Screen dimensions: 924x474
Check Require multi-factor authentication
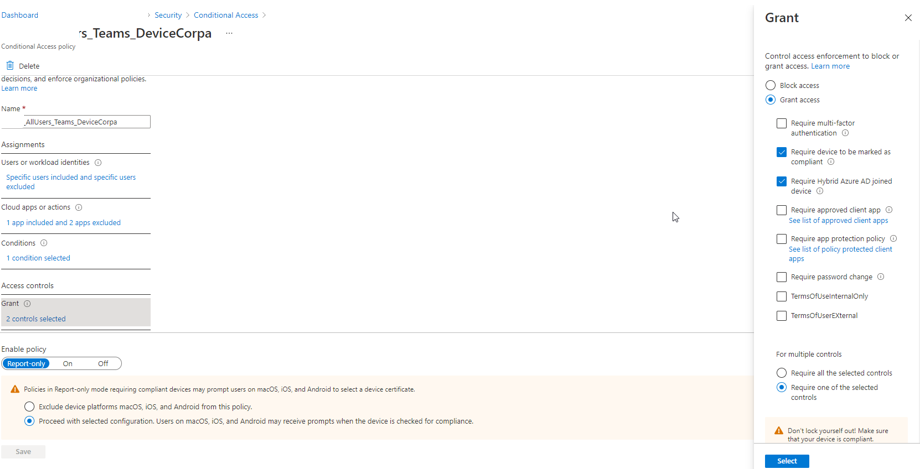pyautogui.click(x=781, y=124)
